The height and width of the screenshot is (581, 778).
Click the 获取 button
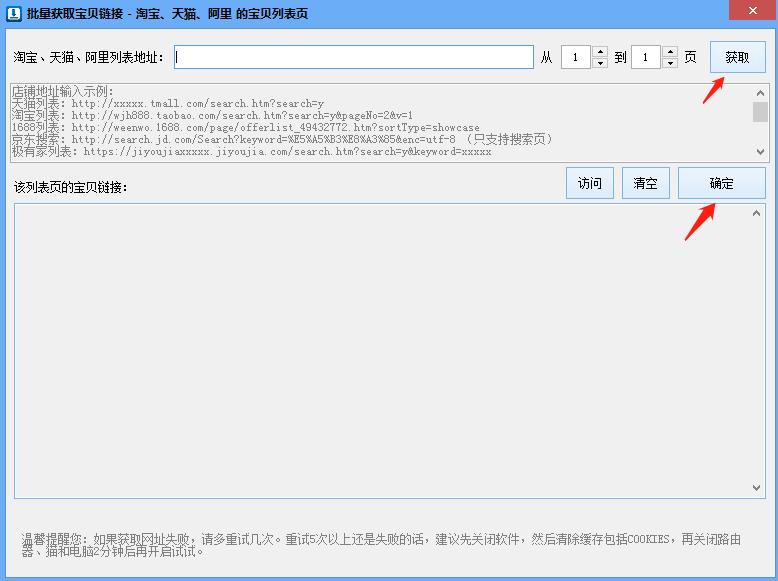click(x=737, y=57)
